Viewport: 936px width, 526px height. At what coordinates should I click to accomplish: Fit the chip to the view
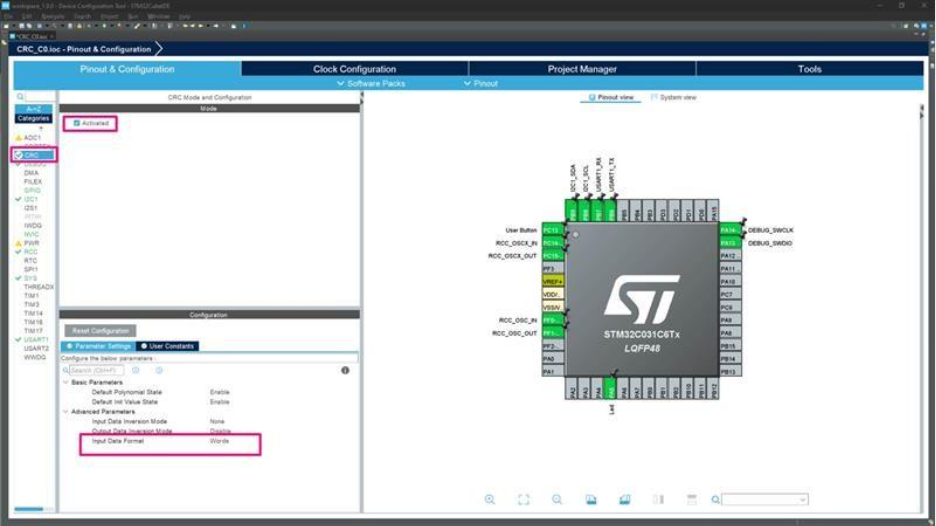524,499
